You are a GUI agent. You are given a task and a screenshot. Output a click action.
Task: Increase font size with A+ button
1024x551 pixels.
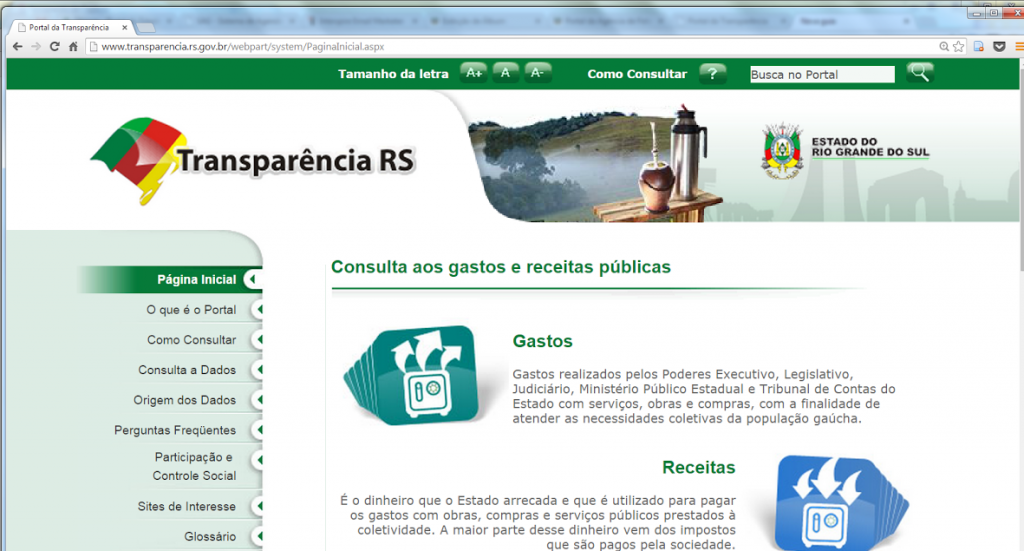coord(473,73)
